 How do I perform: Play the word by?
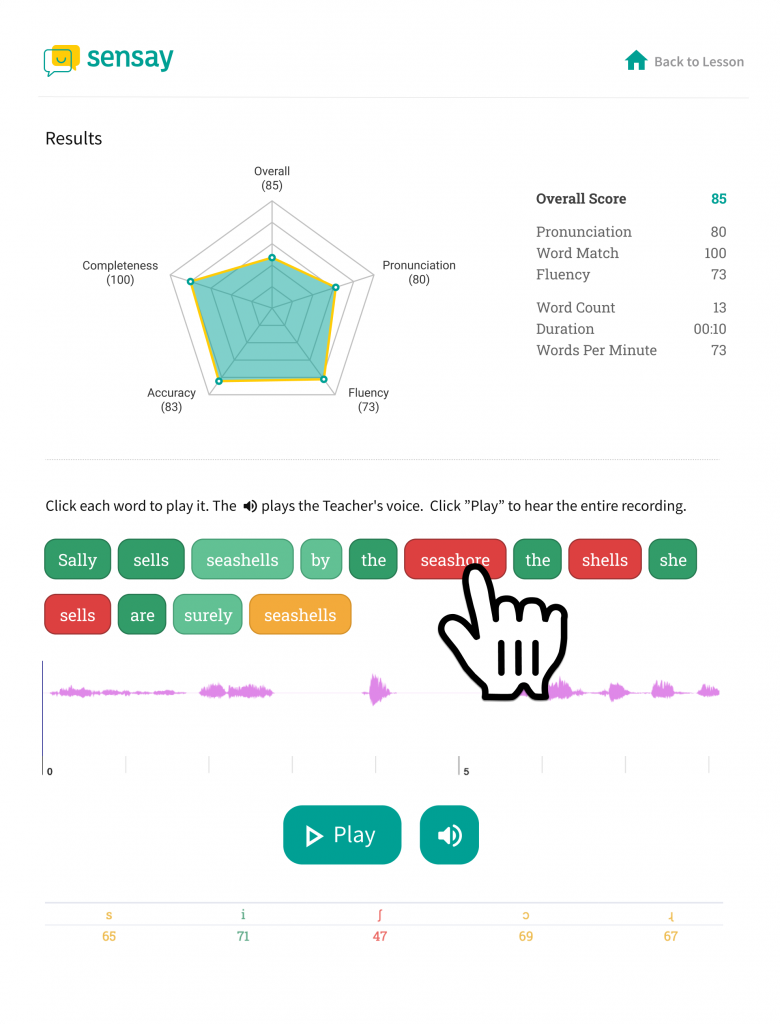[321, 560]
